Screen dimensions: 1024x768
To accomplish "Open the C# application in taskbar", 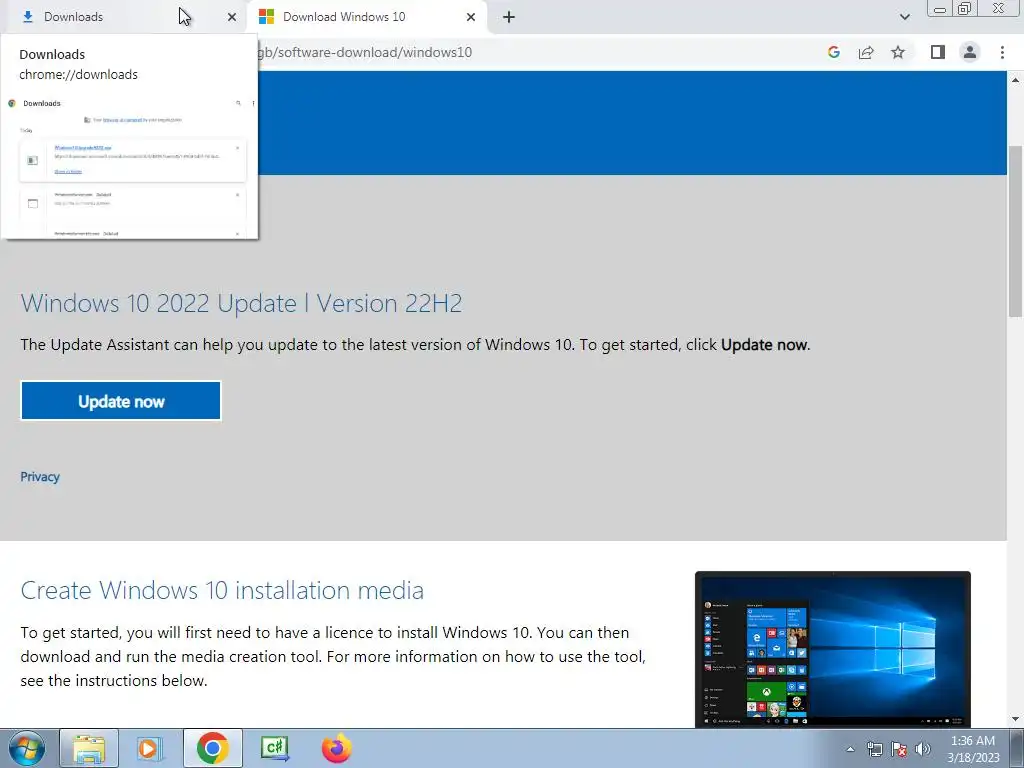I will pos(275,748).
